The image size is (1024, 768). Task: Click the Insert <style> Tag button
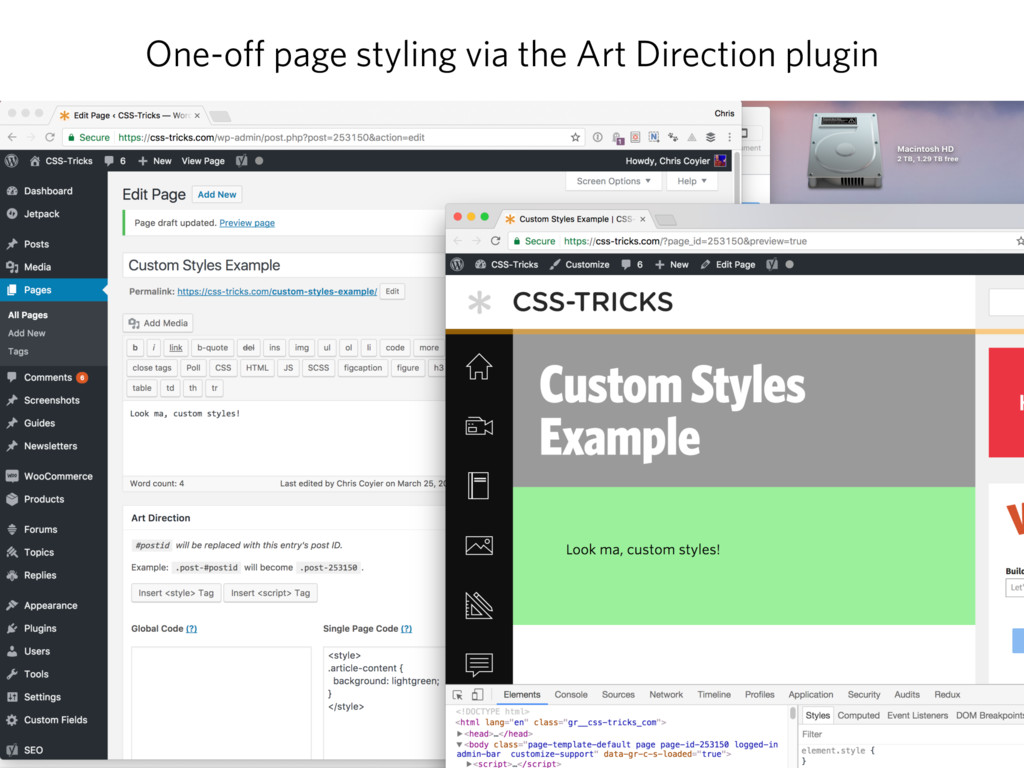point(176,593)
